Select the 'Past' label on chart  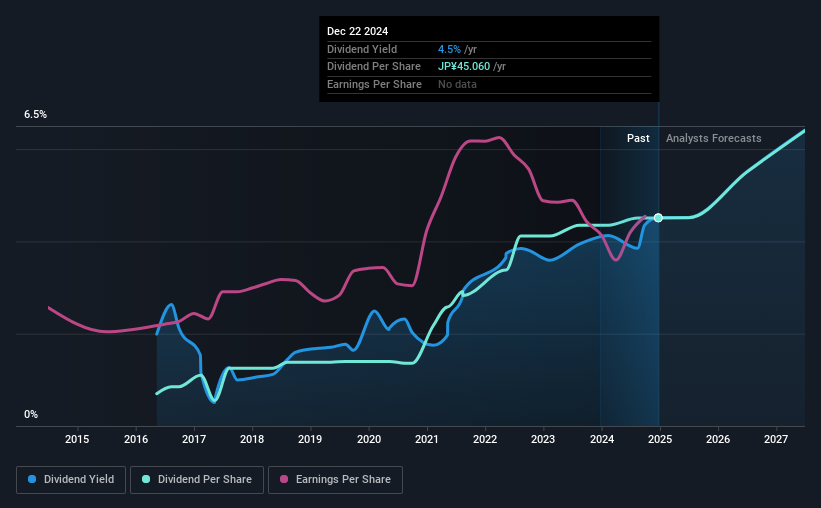638,138
